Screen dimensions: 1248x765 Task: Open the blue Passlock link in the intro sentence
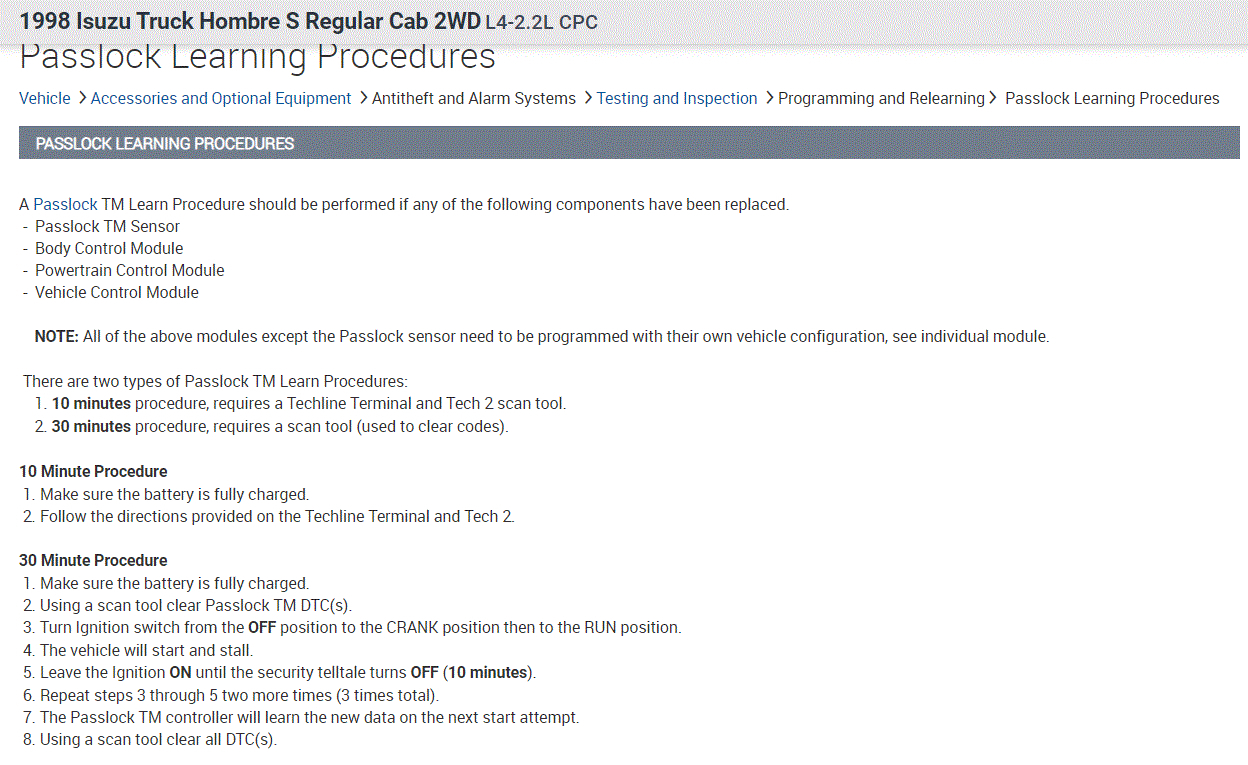click(x=65, y=204)
